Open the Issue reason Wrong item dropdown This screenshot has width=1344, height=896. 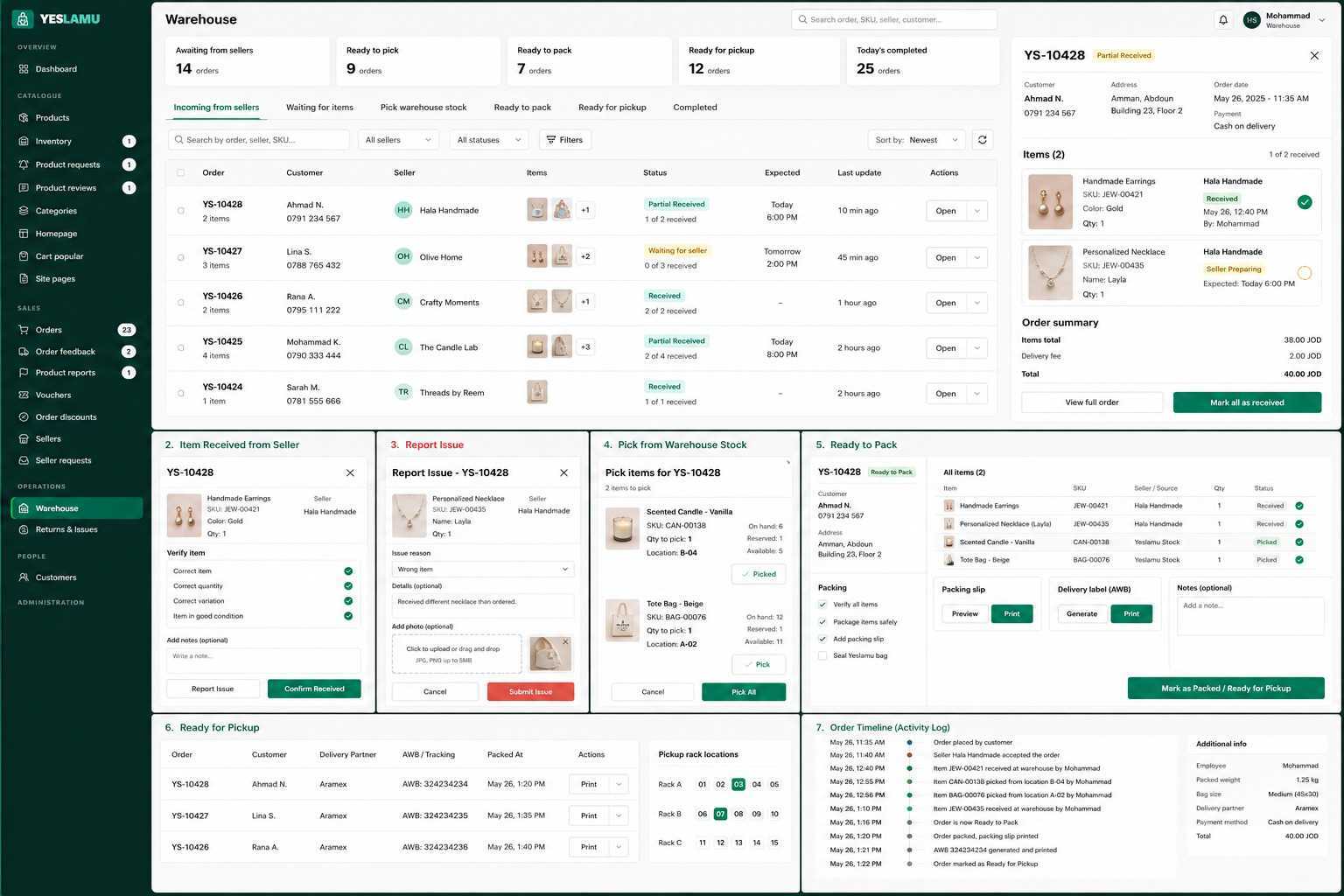click(483, 570)
